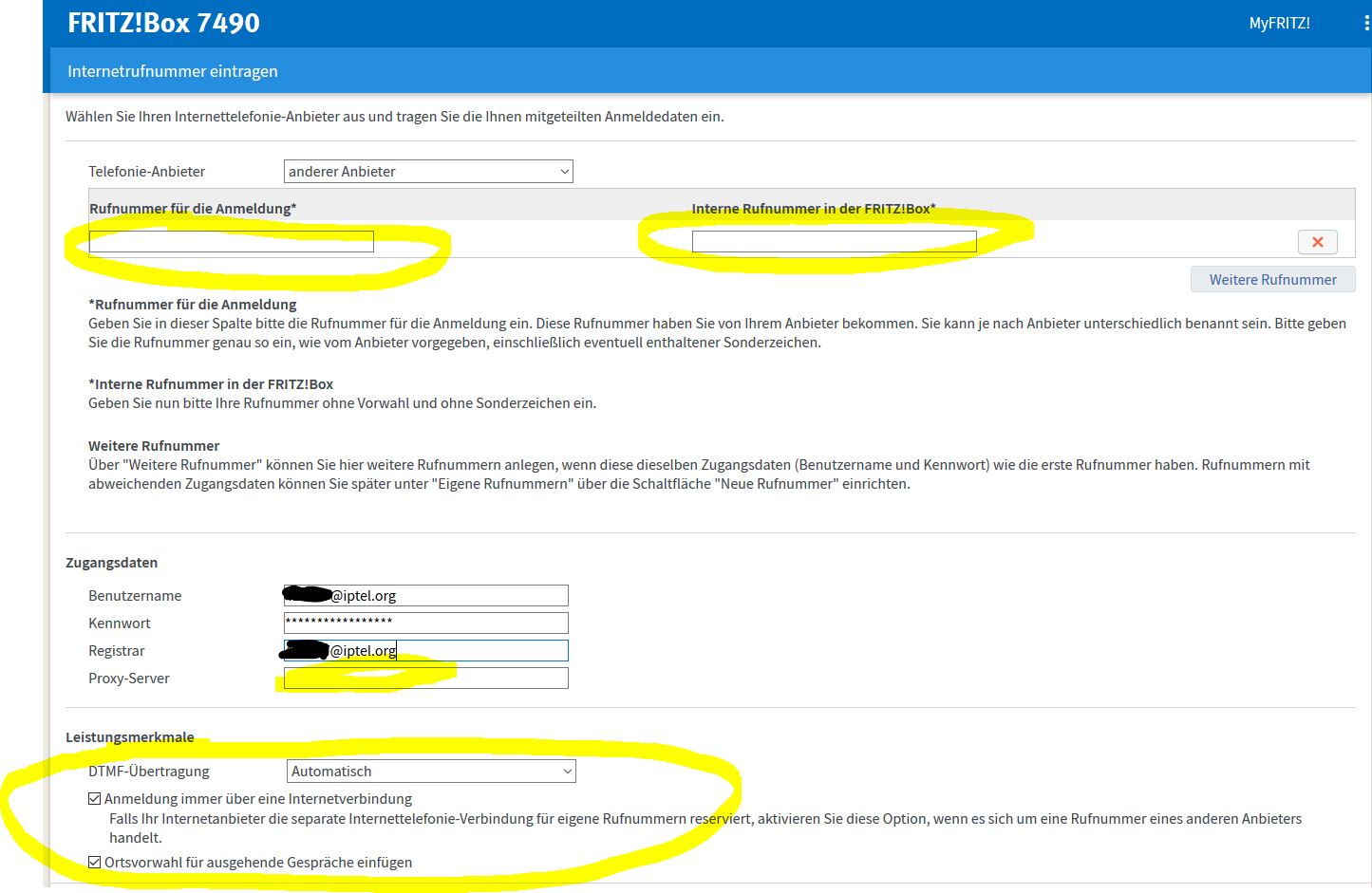Click the 'Internetrufnummer eintragen' page heading

(x=173, y=71)
